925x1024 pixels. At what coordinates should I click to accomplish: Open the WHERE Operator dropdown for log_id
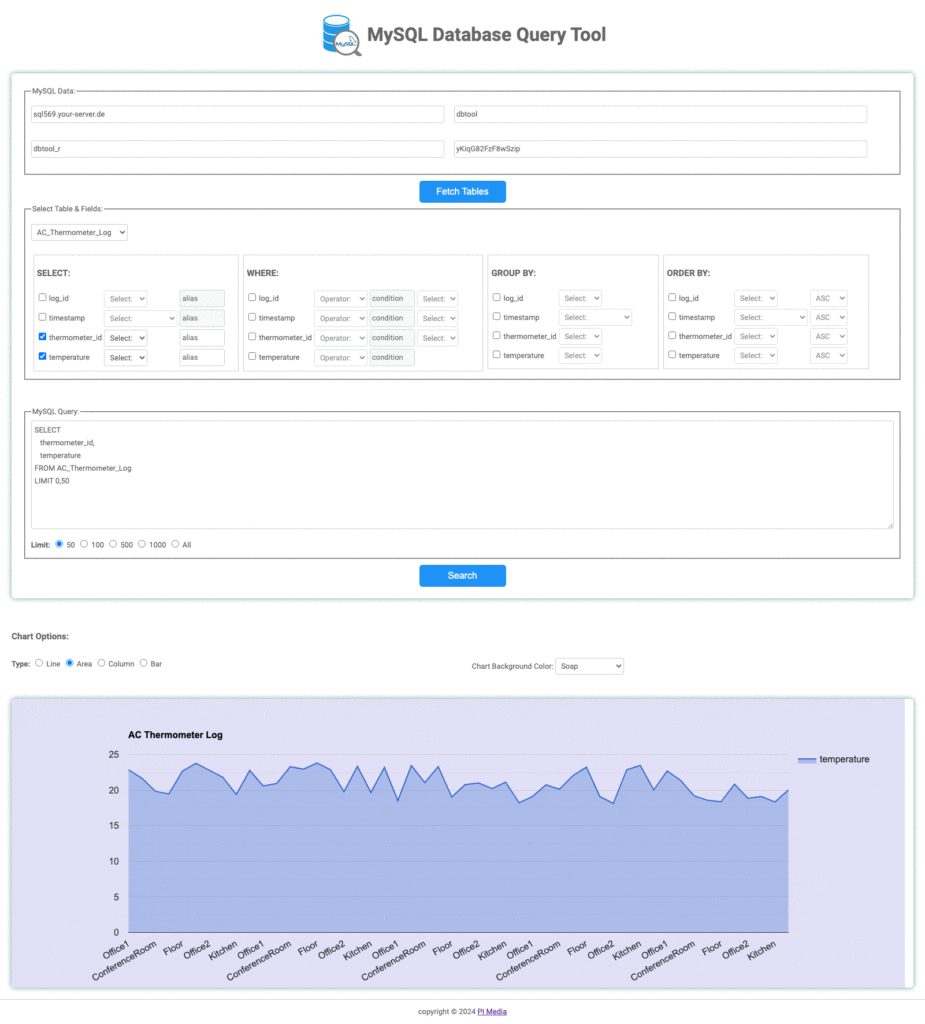tap(340, 298)
